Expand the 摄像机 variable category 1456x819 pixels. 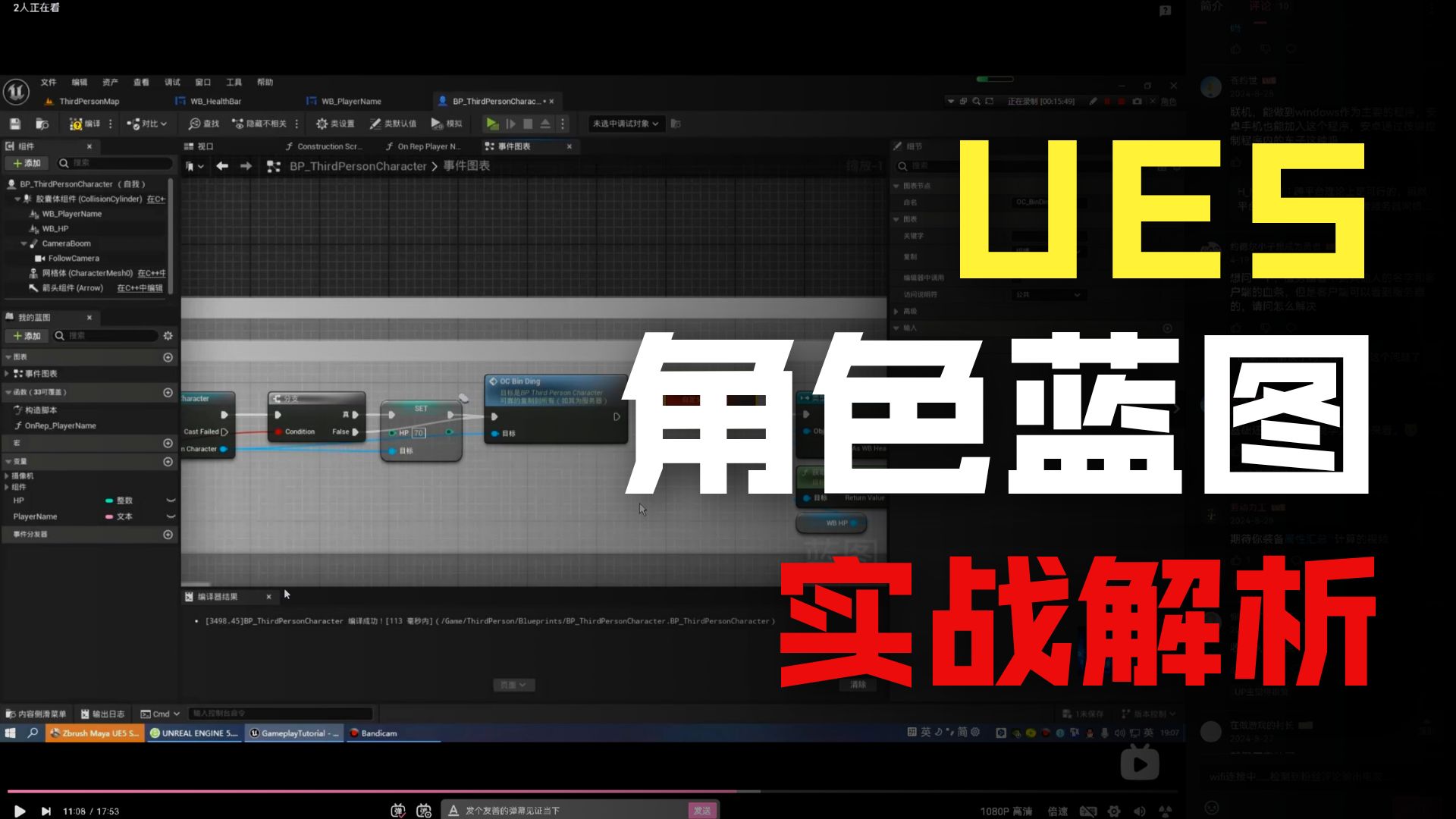pos(7,476)
